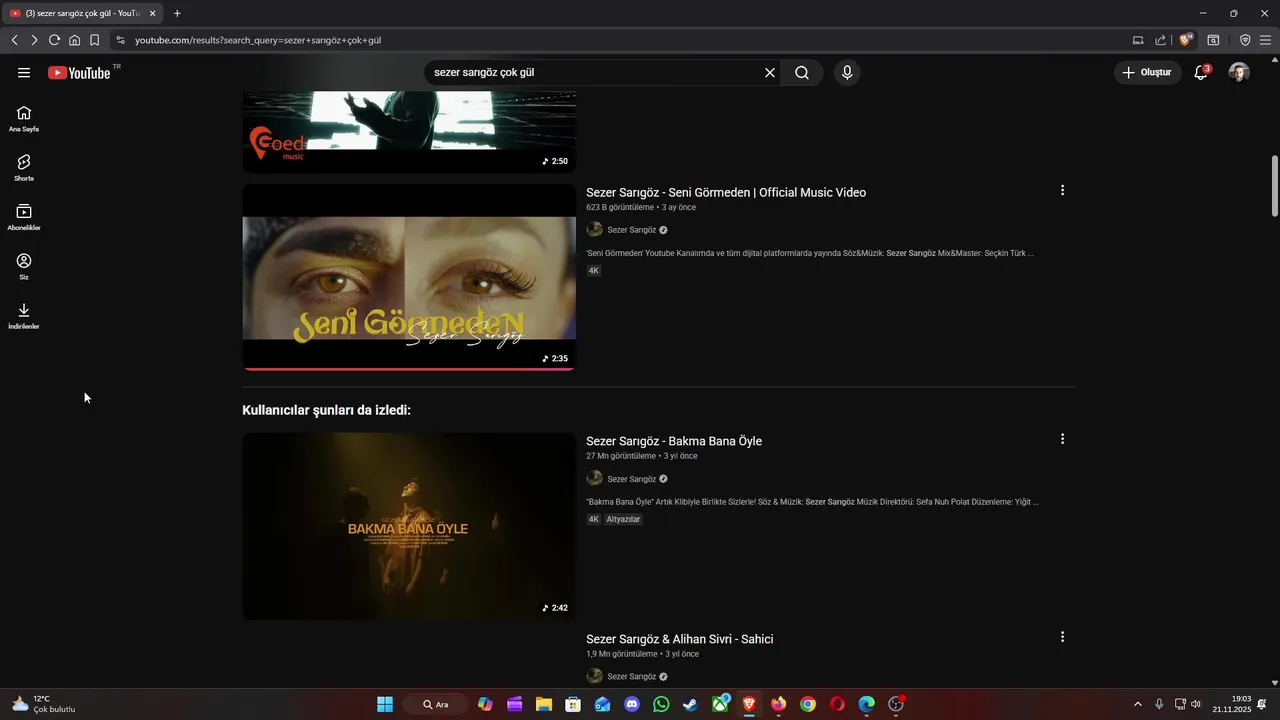Screen dimensions: 1280x720
Task: Start voice search with microphone
Action: click(847, 73)
